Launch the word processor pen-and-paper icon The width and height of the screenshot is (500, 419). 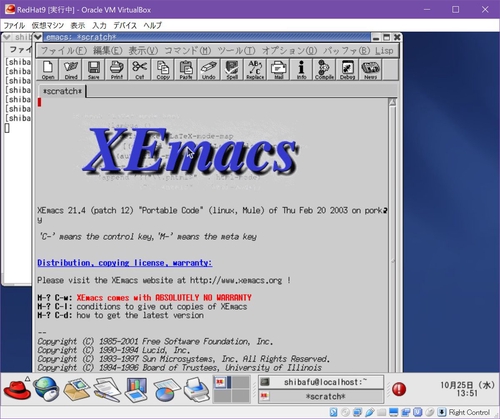(107, 389)
